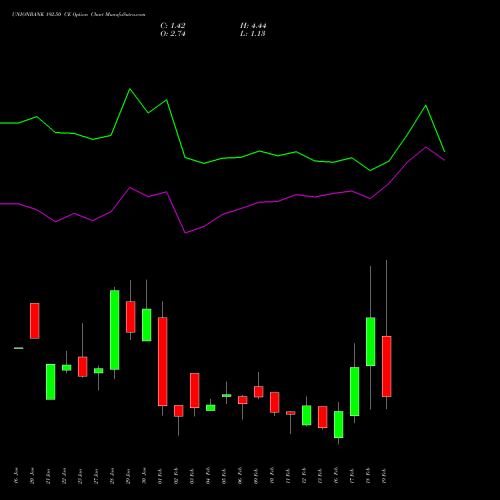Select the tall green candlestick for 28 Jan
The width and height of the screenshot is (500, 500).
point(115,330)
